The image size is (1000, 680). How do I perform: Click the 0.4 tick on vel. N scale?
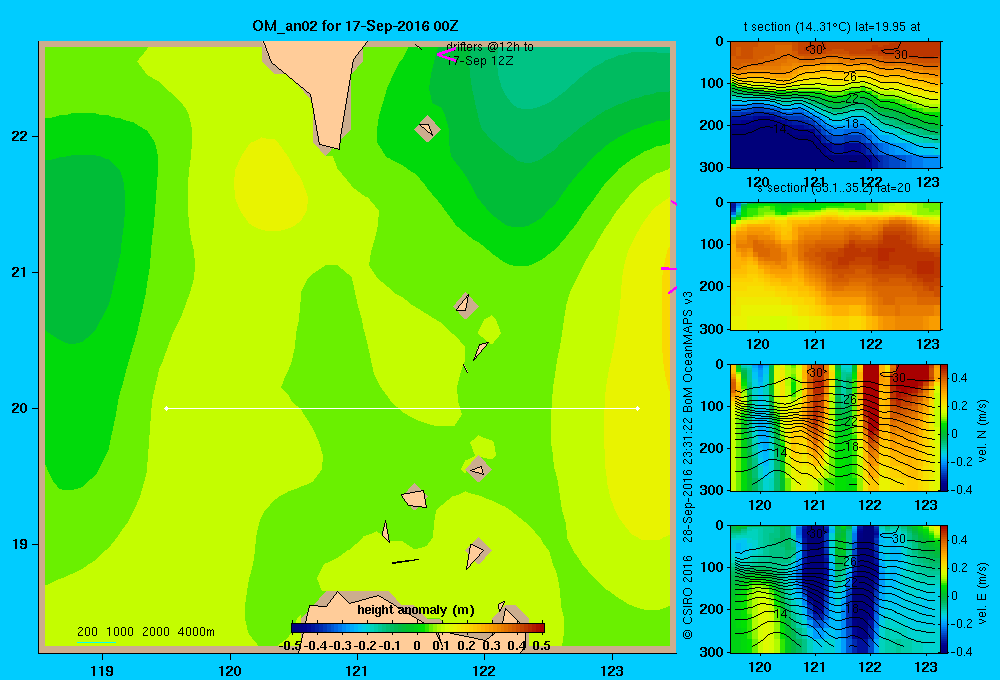point(959,378)
